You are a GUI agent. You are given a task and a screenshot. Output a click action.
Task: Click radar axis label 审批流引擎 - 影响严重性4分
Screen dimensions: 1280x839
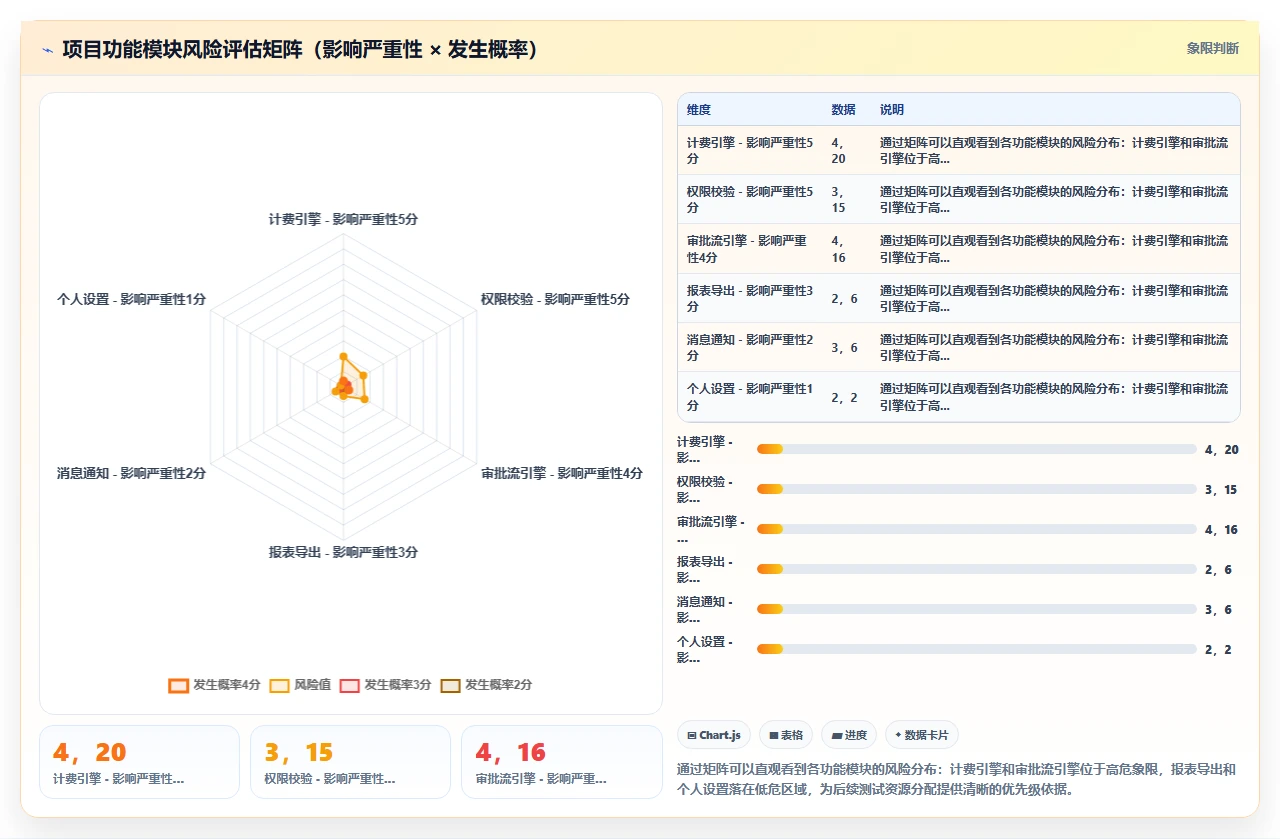(561, 473)
